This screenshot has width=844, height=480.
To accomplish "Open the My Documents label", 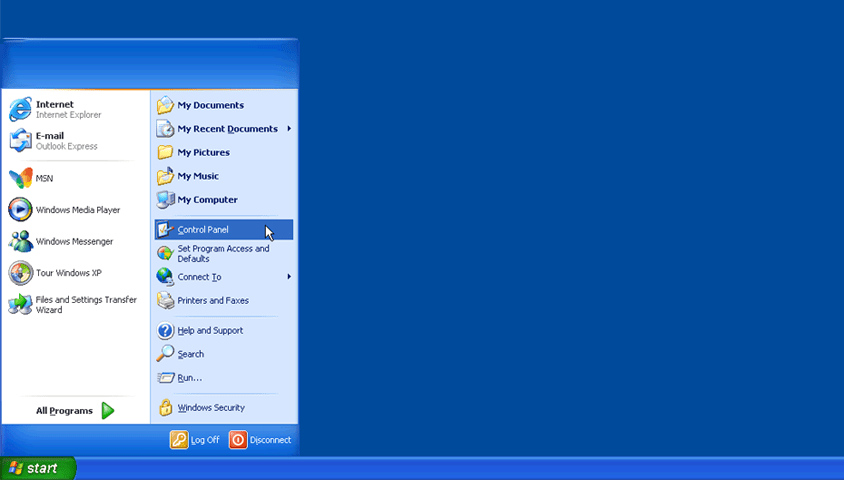I will pyautogui.click(x=210, y=105).
